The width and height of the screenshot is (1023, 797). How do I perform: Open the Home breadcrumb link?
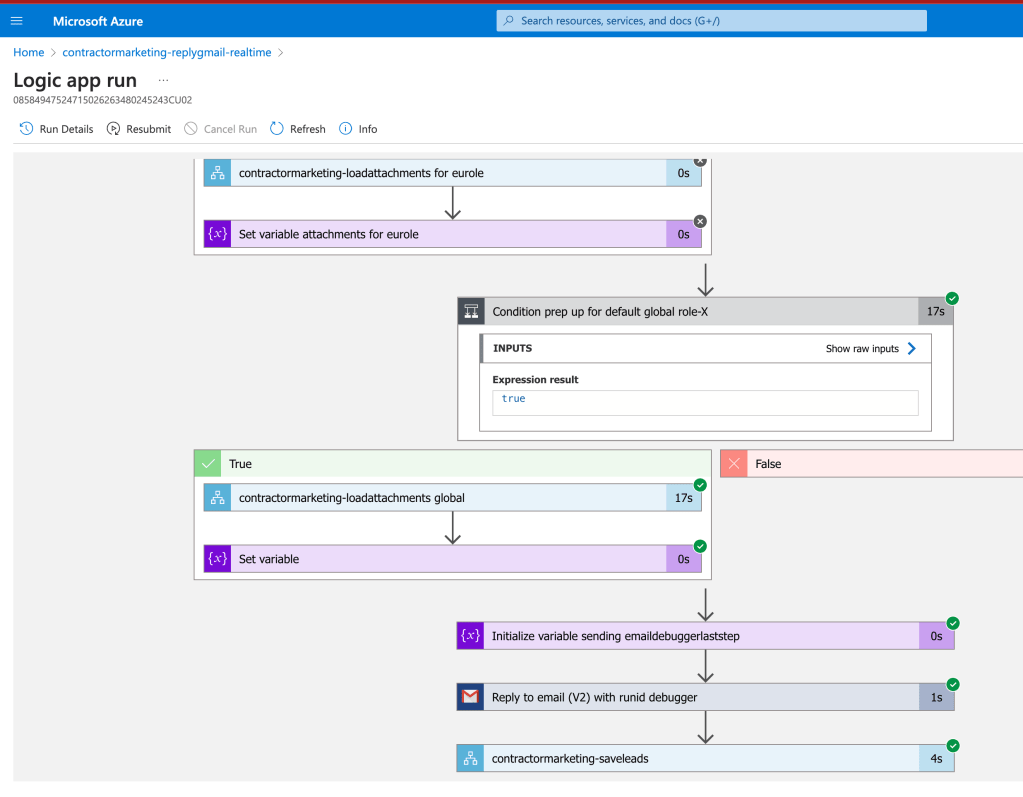coord(29,52)
